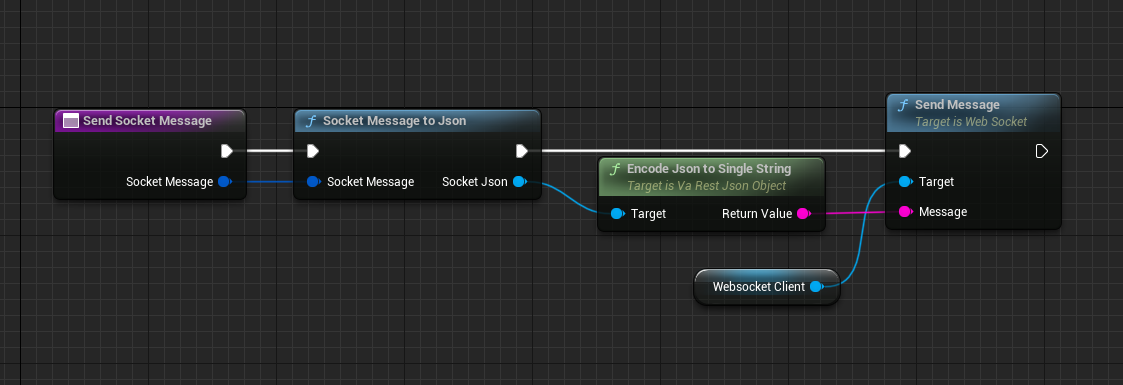The image size is (1123, 385).
Task: Click the Send Socket Message event node title
Action: [x=147, y=121]
